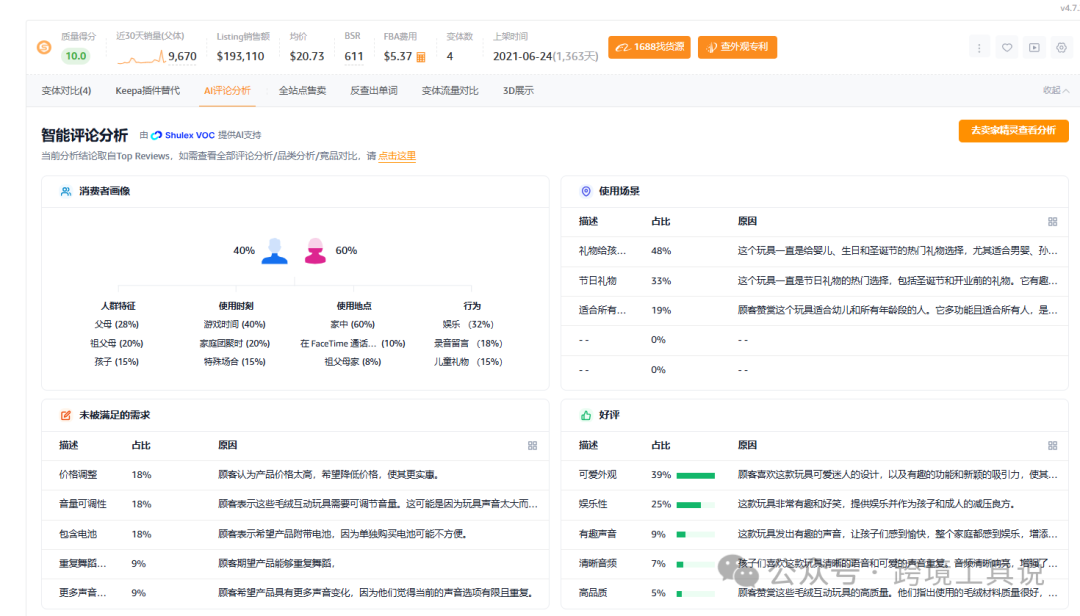Click the 9,670 30-day sales value

coord(183,57)
